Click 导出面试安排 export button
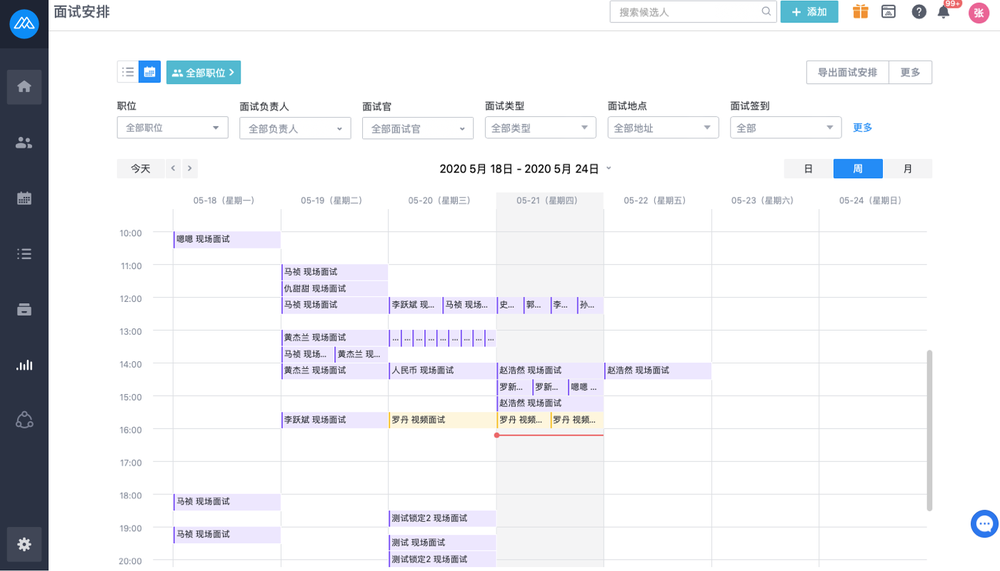This screenshot has width=1000, height=571. click(x=847, y=72)
